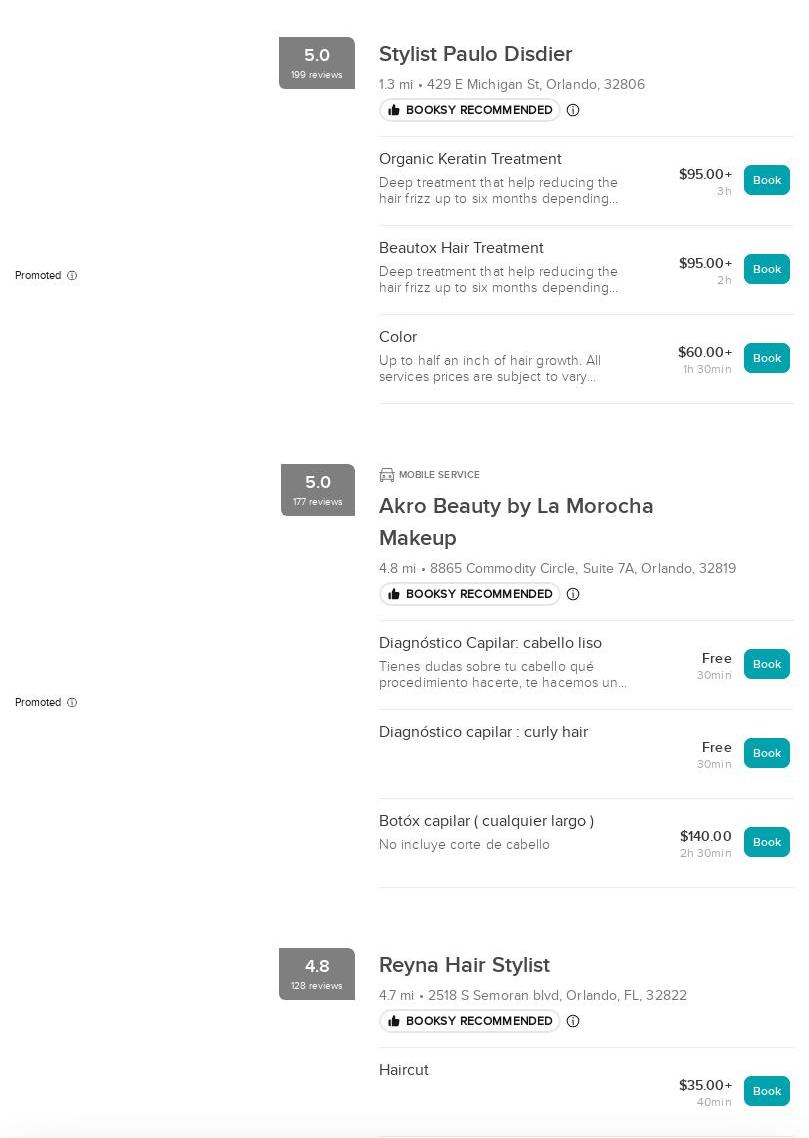Click the 5.0 rating badge with 199 reviews

[317, 63]
